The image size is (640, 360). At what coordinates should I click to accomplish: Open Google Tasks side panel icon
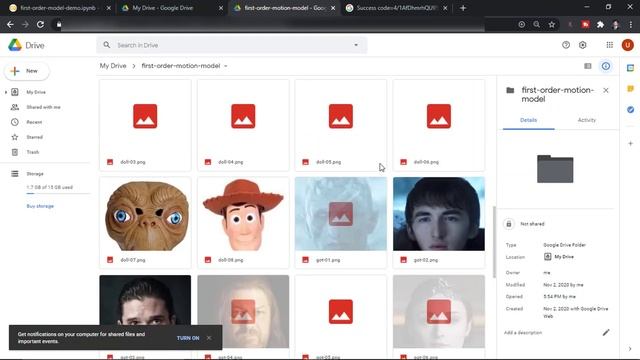coord(631,109)
